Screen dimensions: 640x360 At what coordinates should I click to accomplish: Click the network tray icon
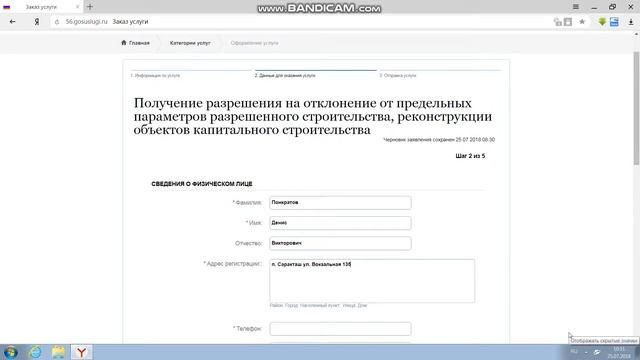click(x=597, y=352)
